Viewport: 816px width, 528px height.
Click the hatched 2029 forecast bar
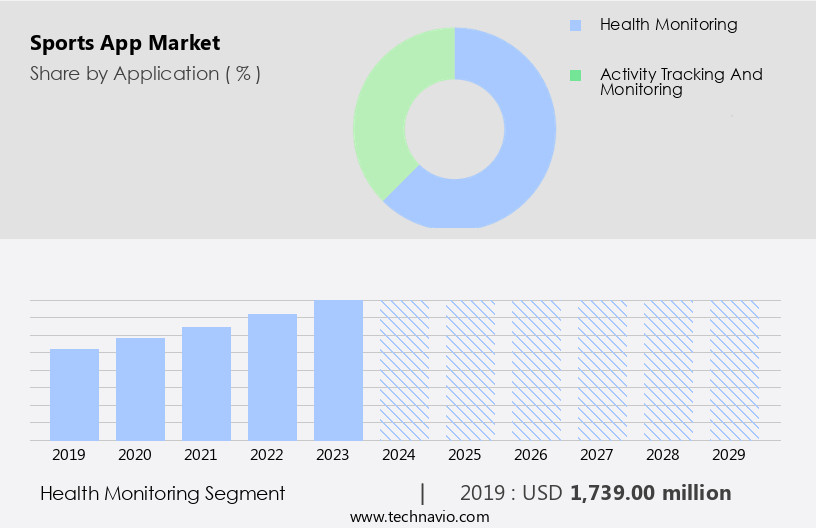[x=734, y=370]
